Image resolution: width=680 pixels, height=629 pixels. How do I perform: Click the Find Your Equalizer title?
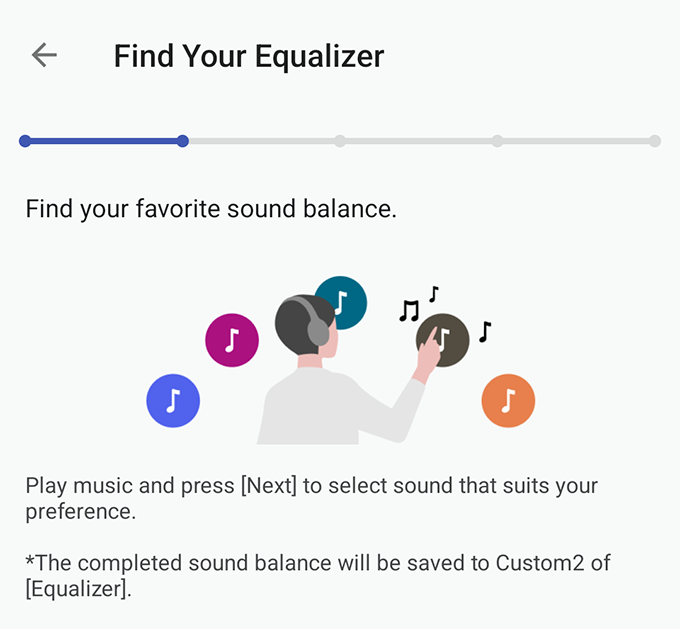(249, 56)
